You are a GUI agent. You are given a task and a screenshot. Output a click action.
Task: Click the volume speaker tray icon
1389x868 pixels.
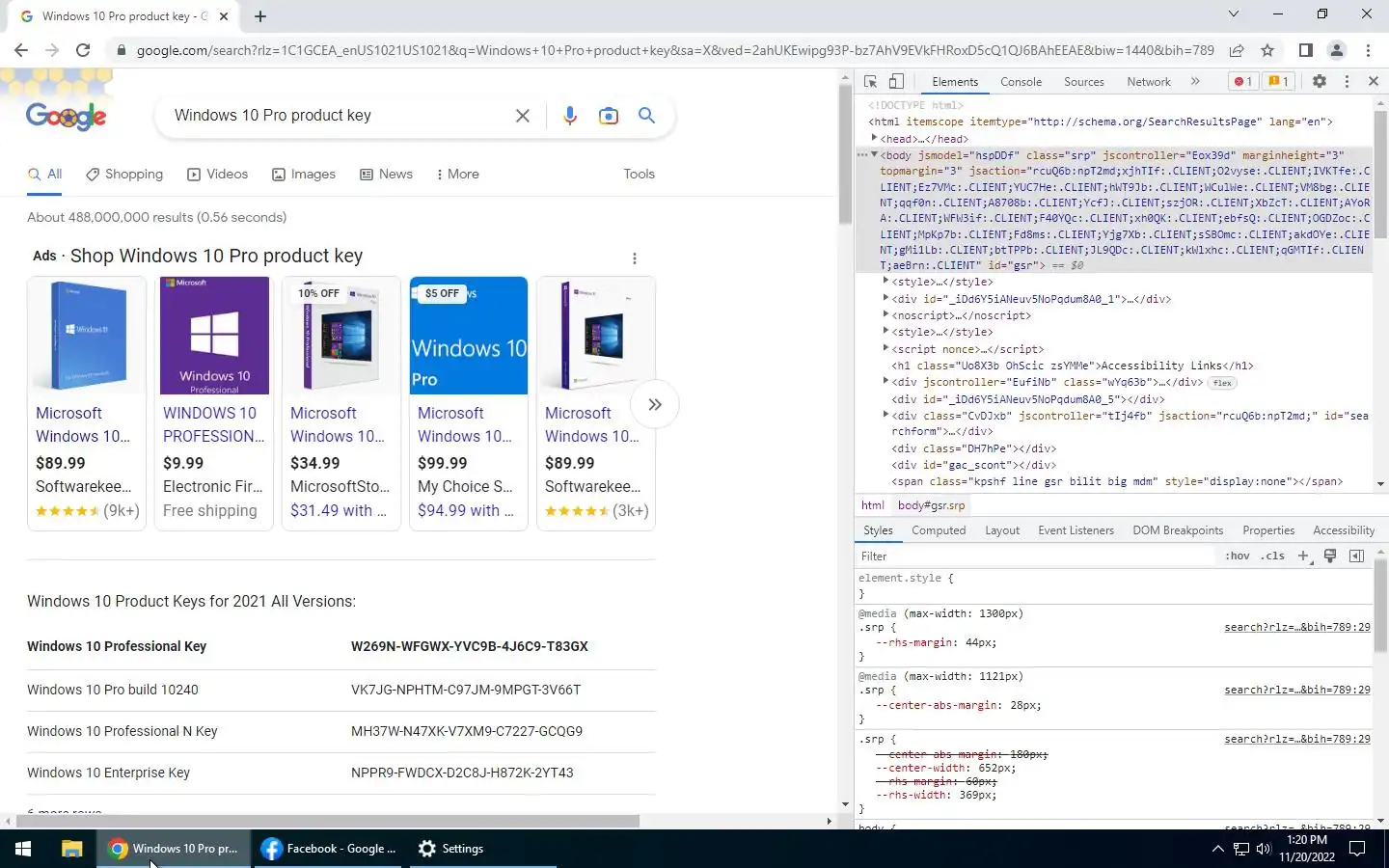pos(1264,849)
